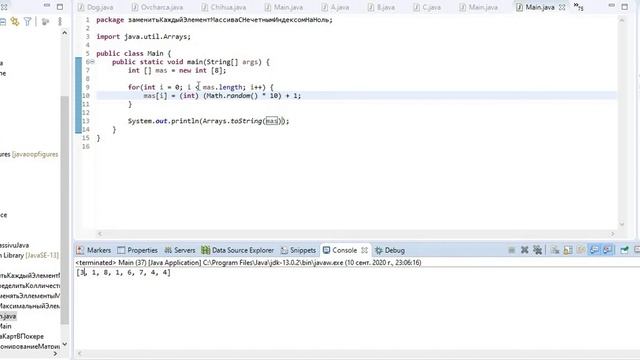Toggle Show Console on standard error change
Image resolution: width=640 pixels, height=360 pixels.
608,250
